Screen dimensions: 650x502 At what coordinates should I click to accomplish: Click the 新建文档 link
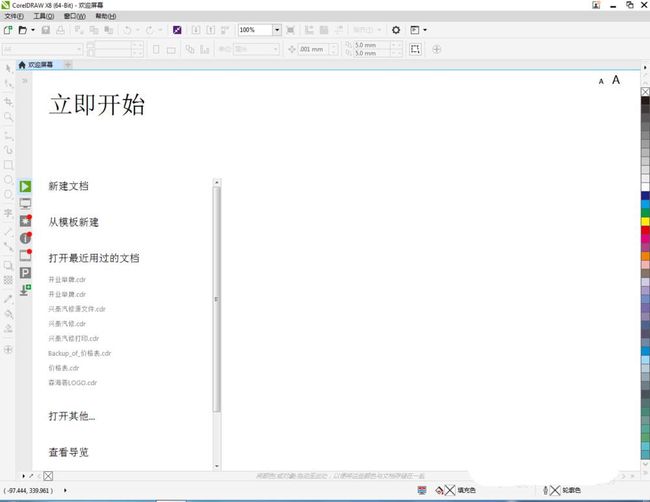tap(68, 186)
